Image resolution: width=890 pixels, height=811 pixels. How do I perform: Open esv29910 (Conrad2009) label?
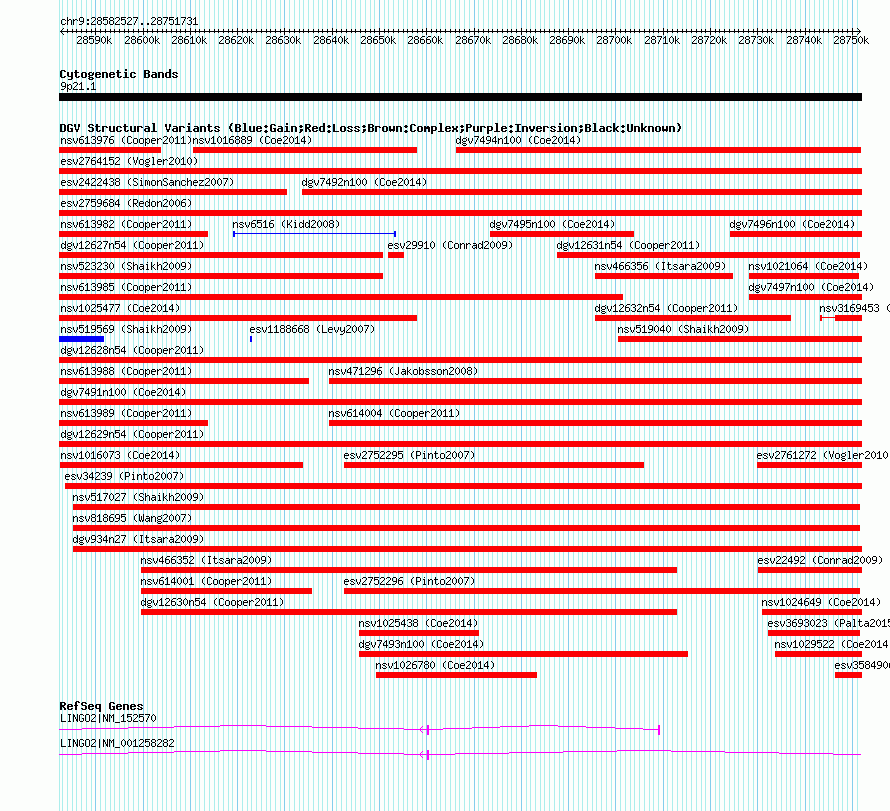tap(450, 245)
